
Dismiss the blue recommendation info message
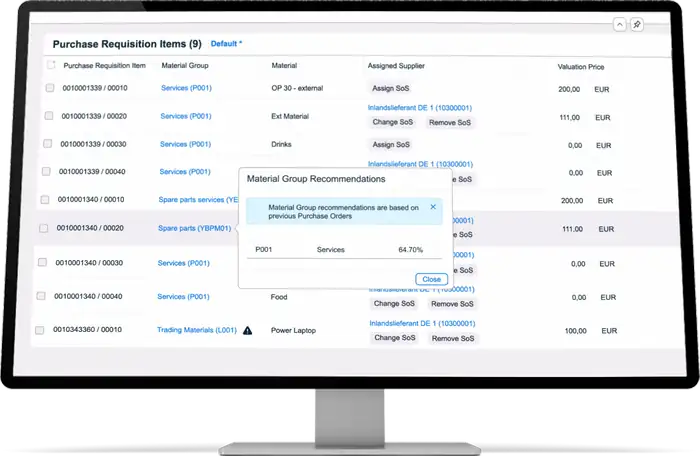tap(433, 207)
